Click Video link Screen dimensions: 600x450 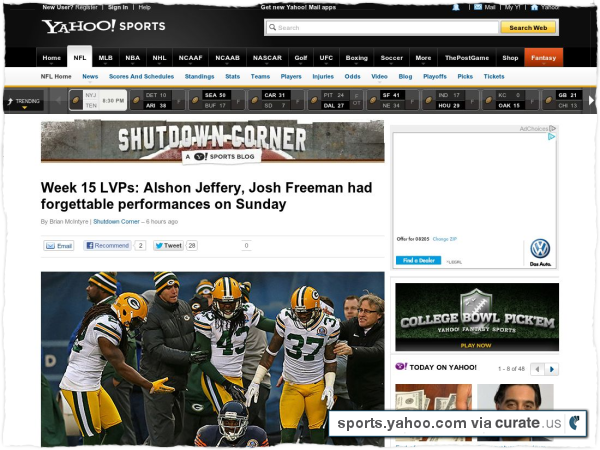(380, 77)
